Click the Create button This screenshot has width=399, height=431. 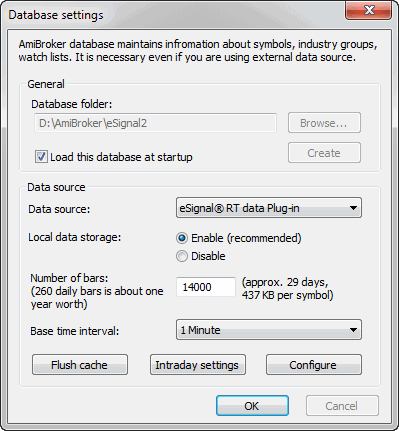pos(324,153)
